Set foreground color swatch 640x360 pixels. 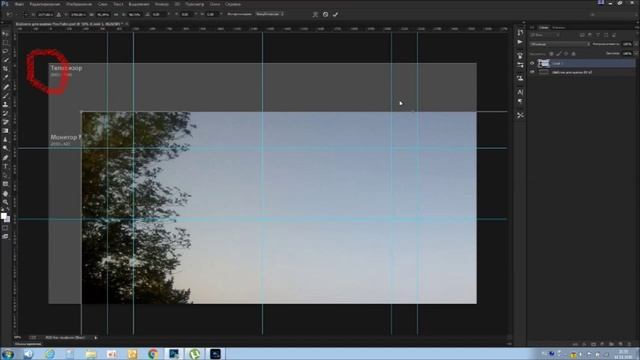click(4, 216)
